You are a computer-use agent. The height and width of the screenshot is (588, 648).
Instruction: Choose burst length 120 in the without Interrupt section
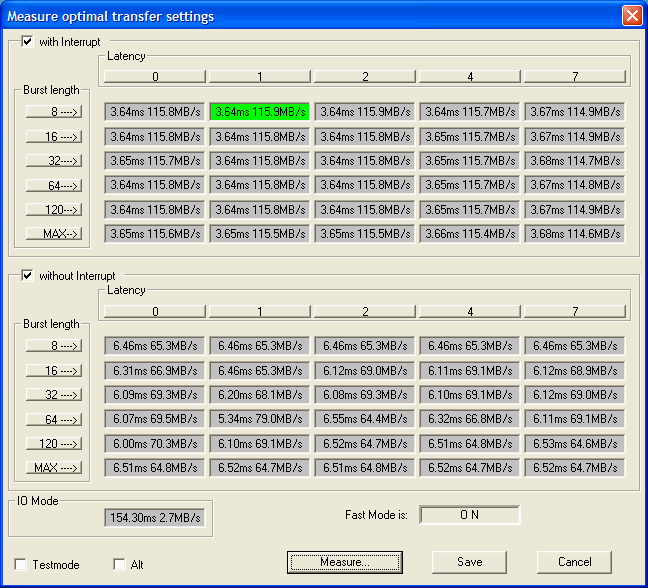tap(53, 442)
